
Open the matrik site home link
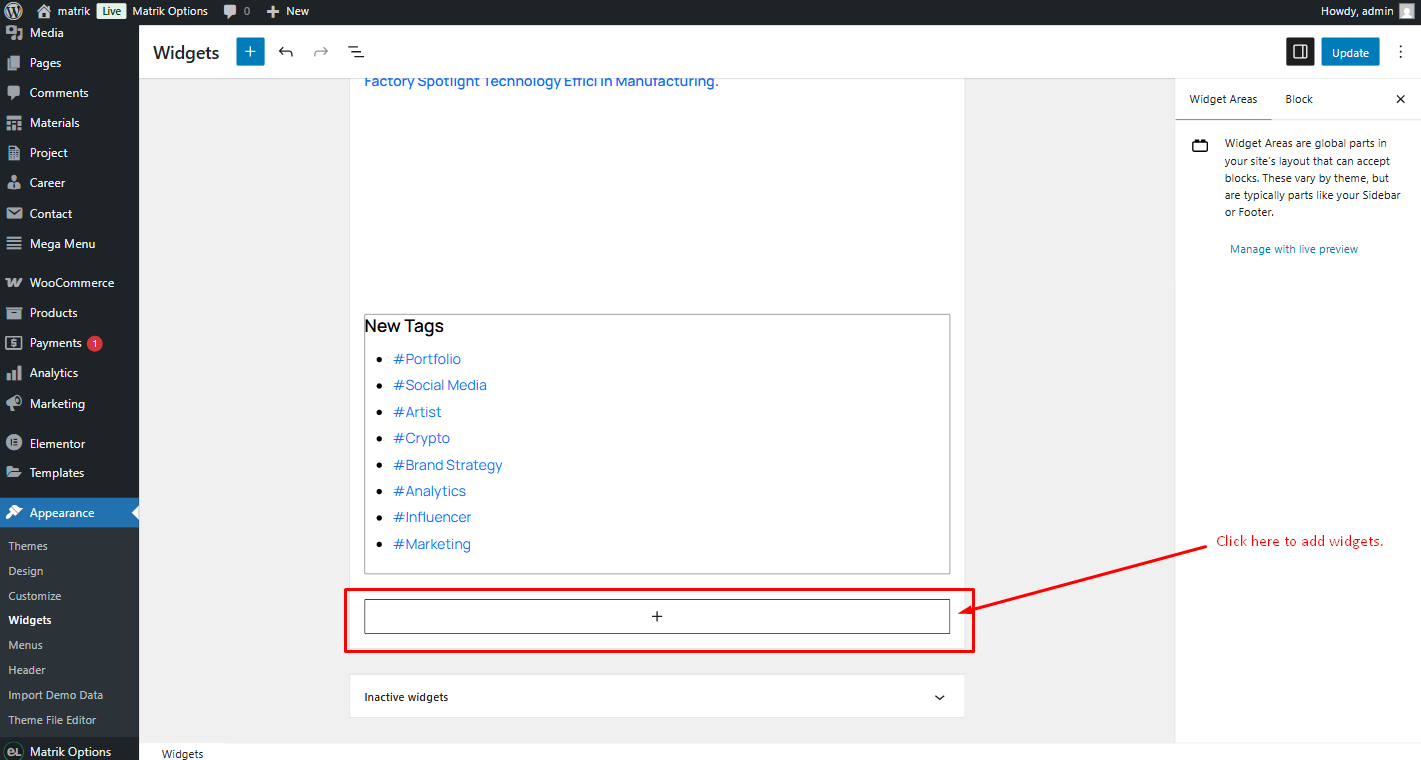[x=63, y=11]
